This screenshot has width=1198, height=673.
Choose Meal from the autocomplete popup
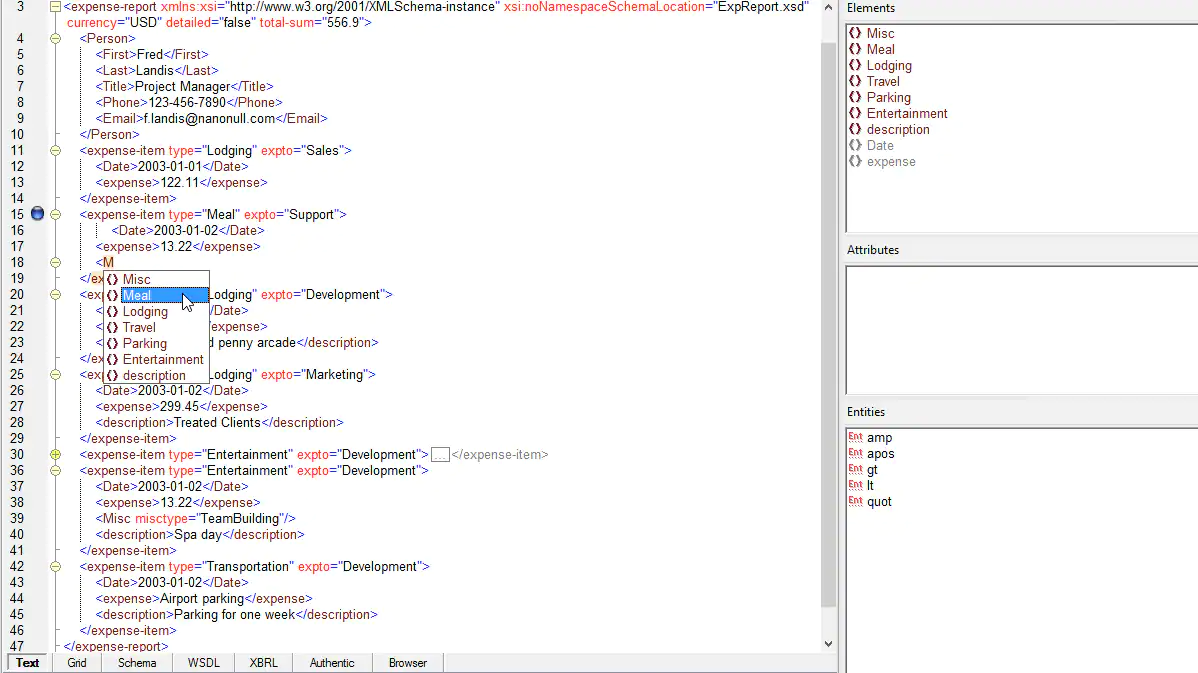(x=140, y=295)
